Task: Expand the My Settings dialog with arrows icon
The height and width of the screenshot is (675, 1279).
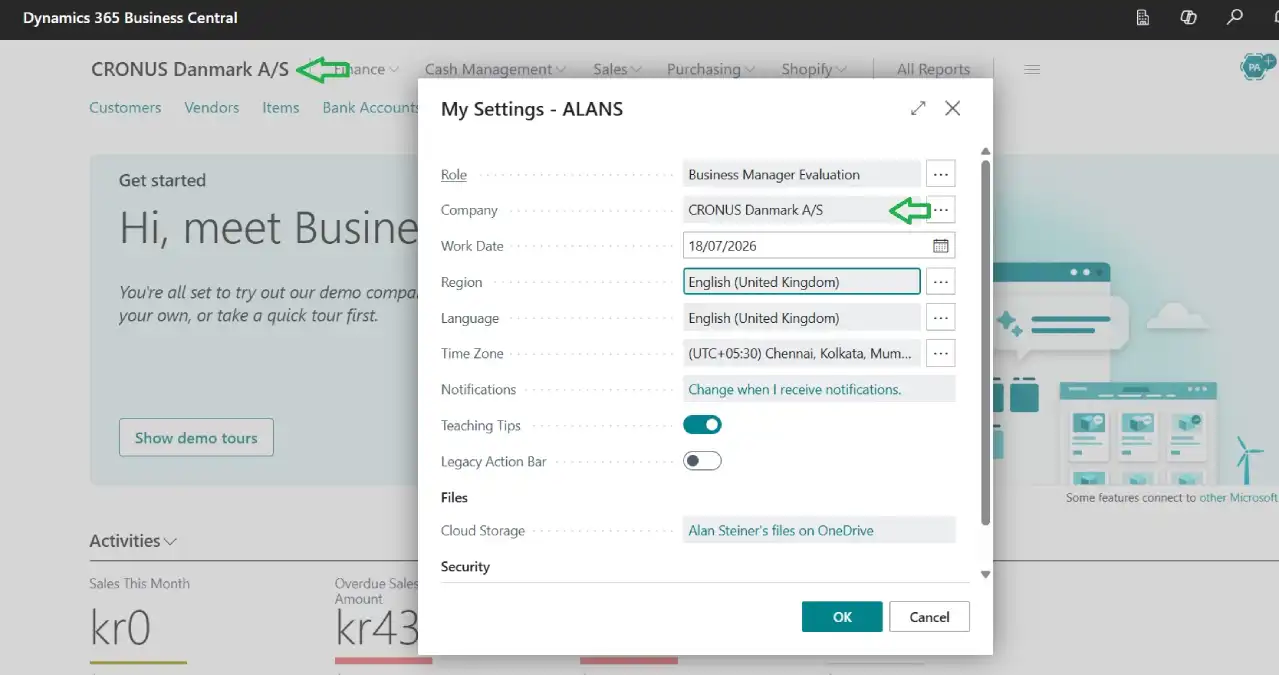Action: [918, 108]
